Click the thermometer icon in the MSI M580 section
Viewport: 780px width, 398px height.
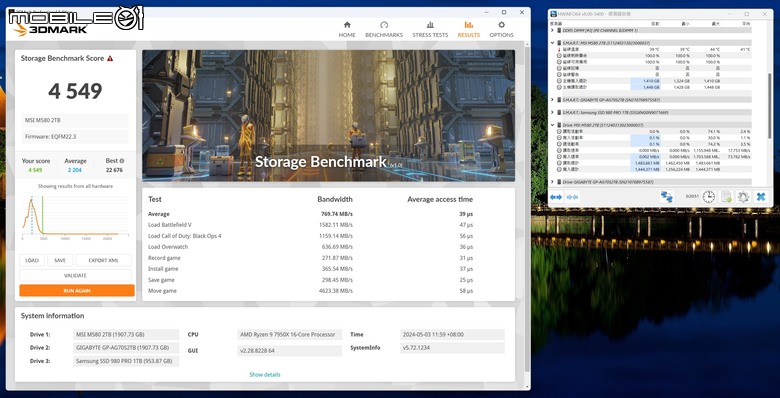point(559,49)
